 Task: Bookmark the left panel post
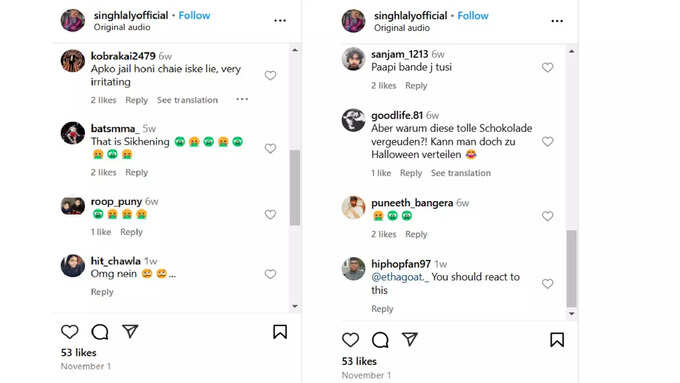point(280,332)
